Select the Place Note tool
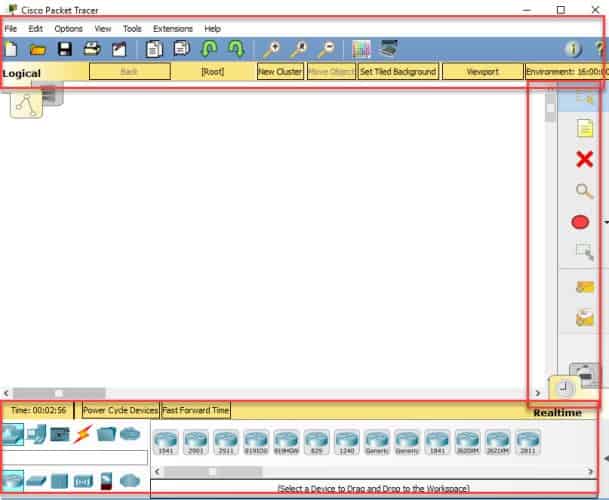This screenshot has height=500, width=609. pos(585,128)
